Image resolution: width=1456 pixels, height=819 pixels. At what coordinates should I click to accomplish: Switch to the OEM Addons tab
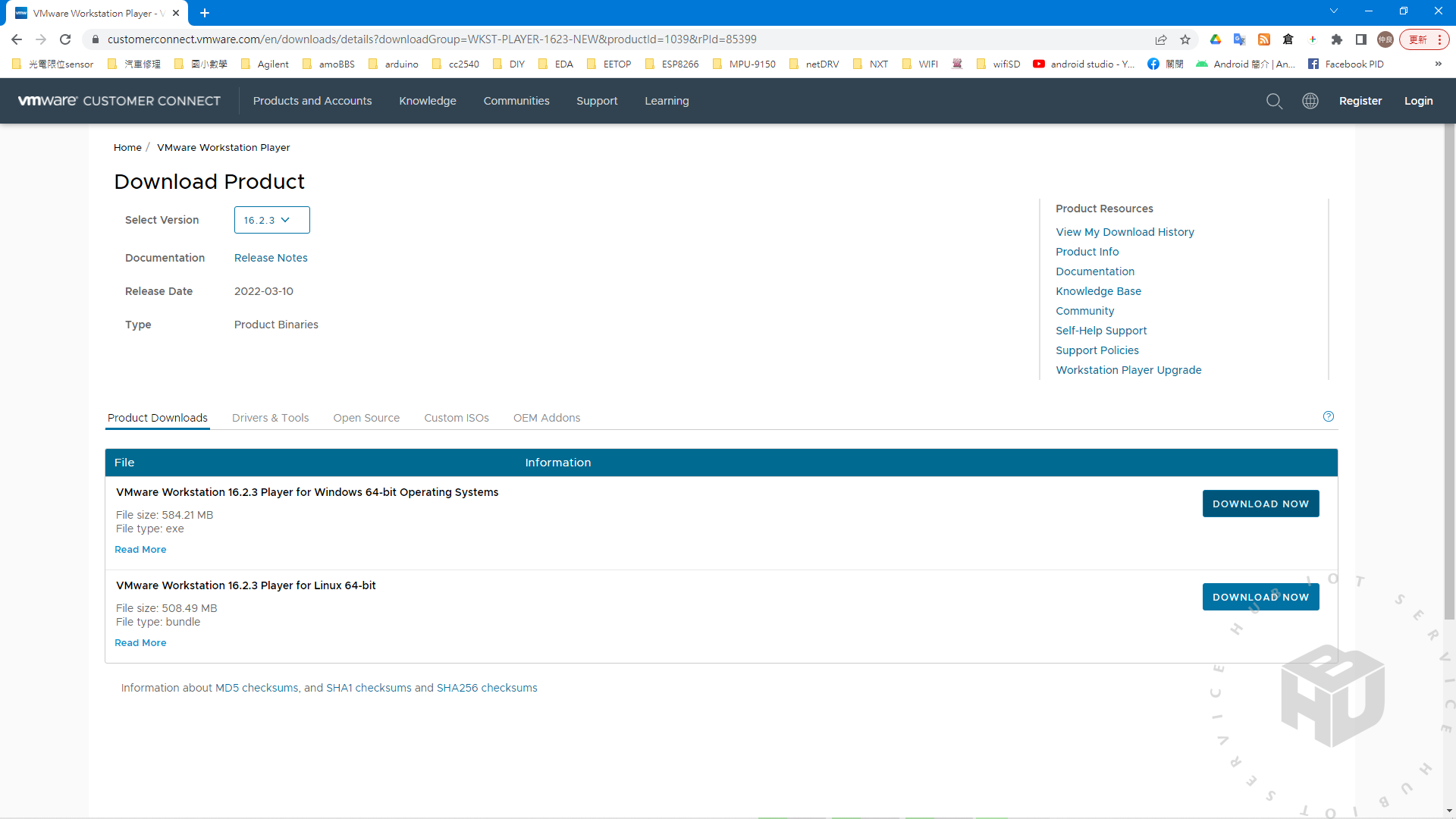(547, 418)
